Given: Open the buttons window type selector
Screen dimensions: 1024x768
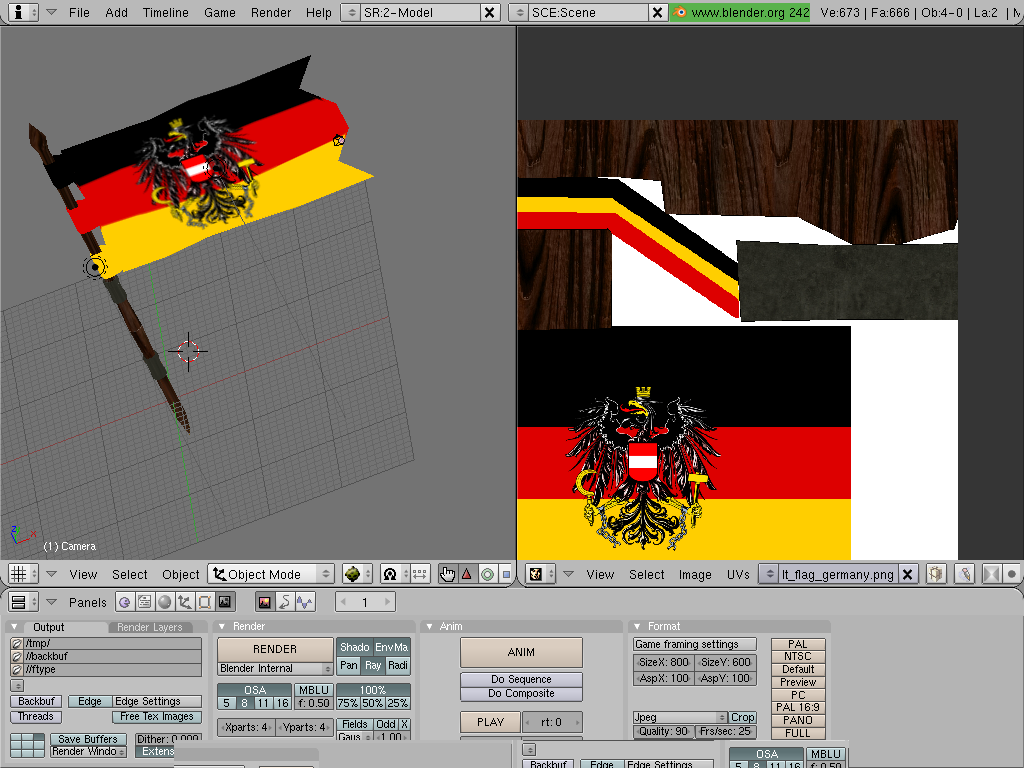Looking at the screenshot, I should coord(24,601).
